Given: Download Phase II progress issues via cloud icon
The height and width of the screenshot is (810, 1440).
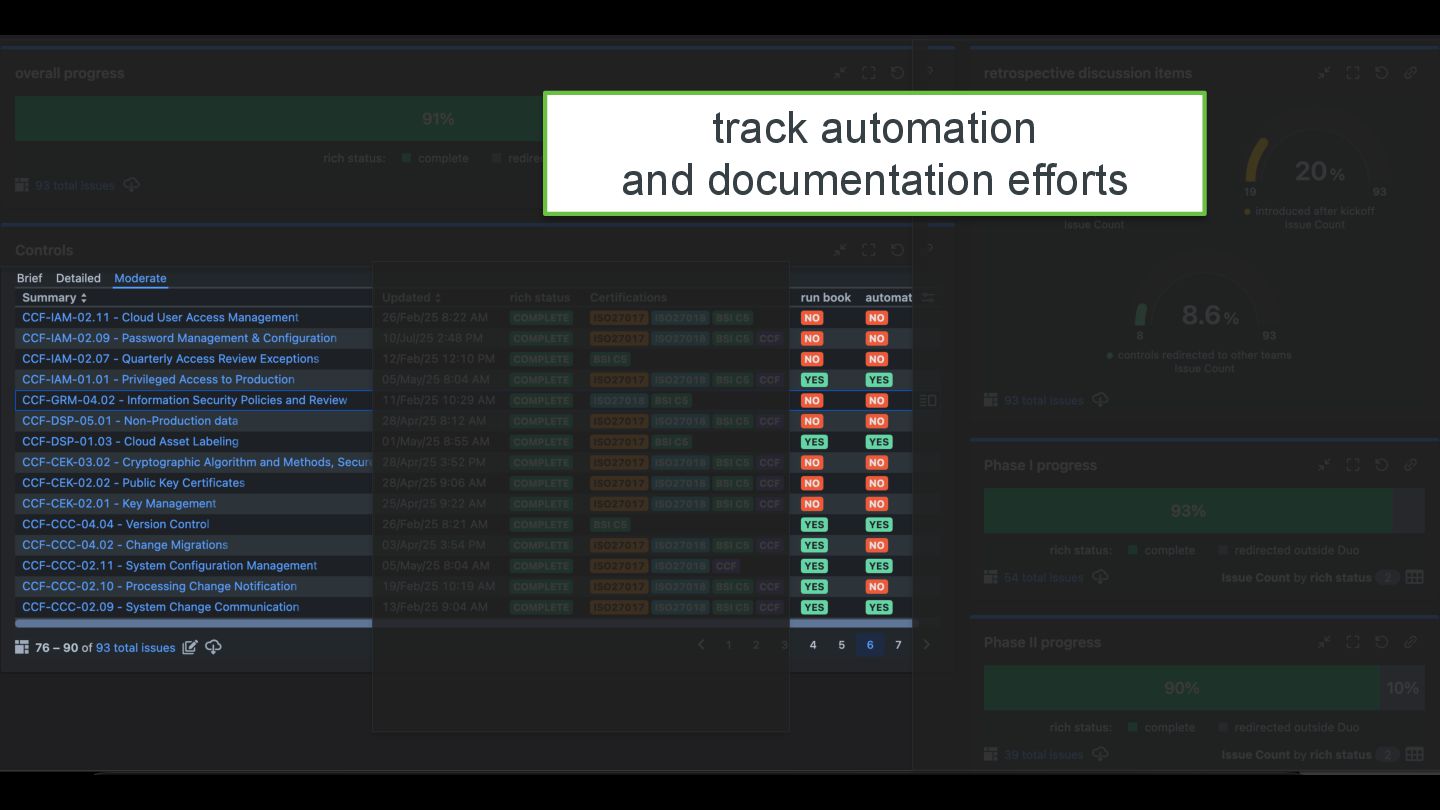Looking at the screenshot, I should 1100,755.
